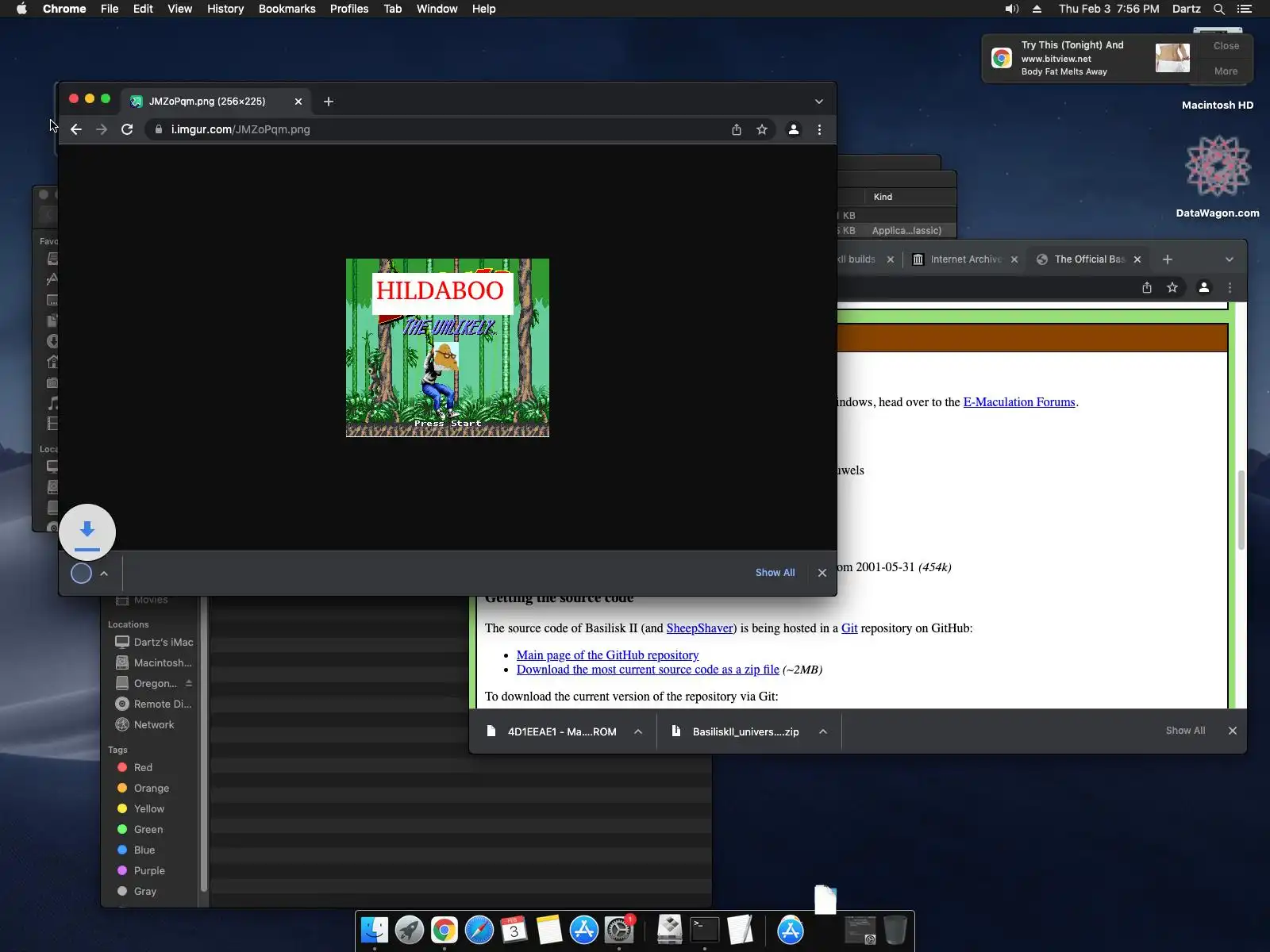
Task: Expand the tab search chevron in imgur window
Action: pos(819,102)
